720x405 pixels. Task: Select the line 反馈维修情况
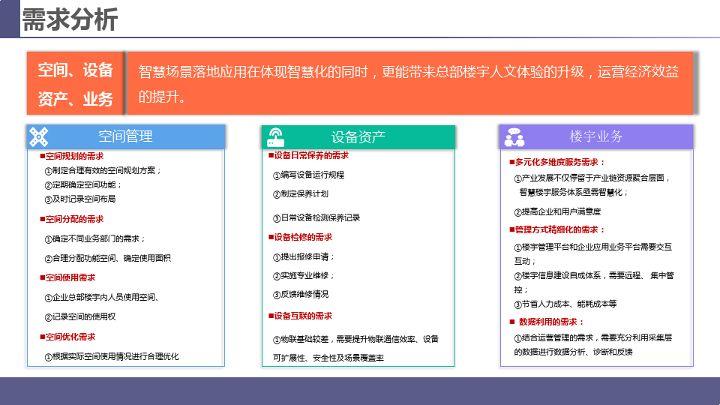coord(301,295)
